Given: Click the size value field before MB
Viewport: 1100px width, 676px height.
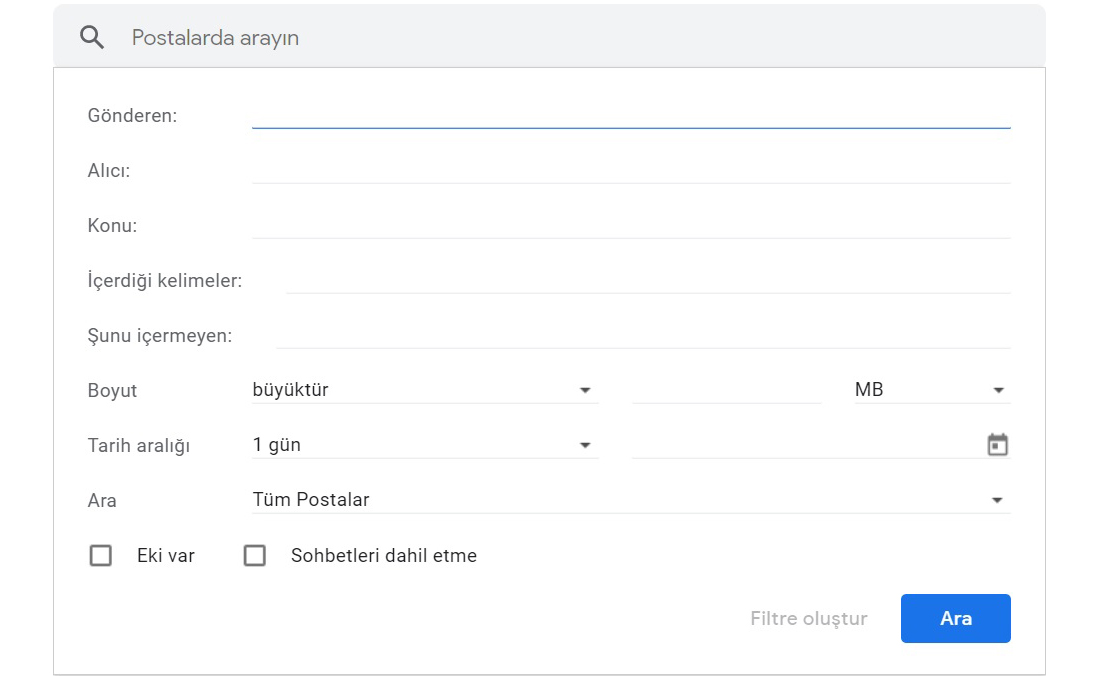Looking at the screenshot, I should coord(726,390).
